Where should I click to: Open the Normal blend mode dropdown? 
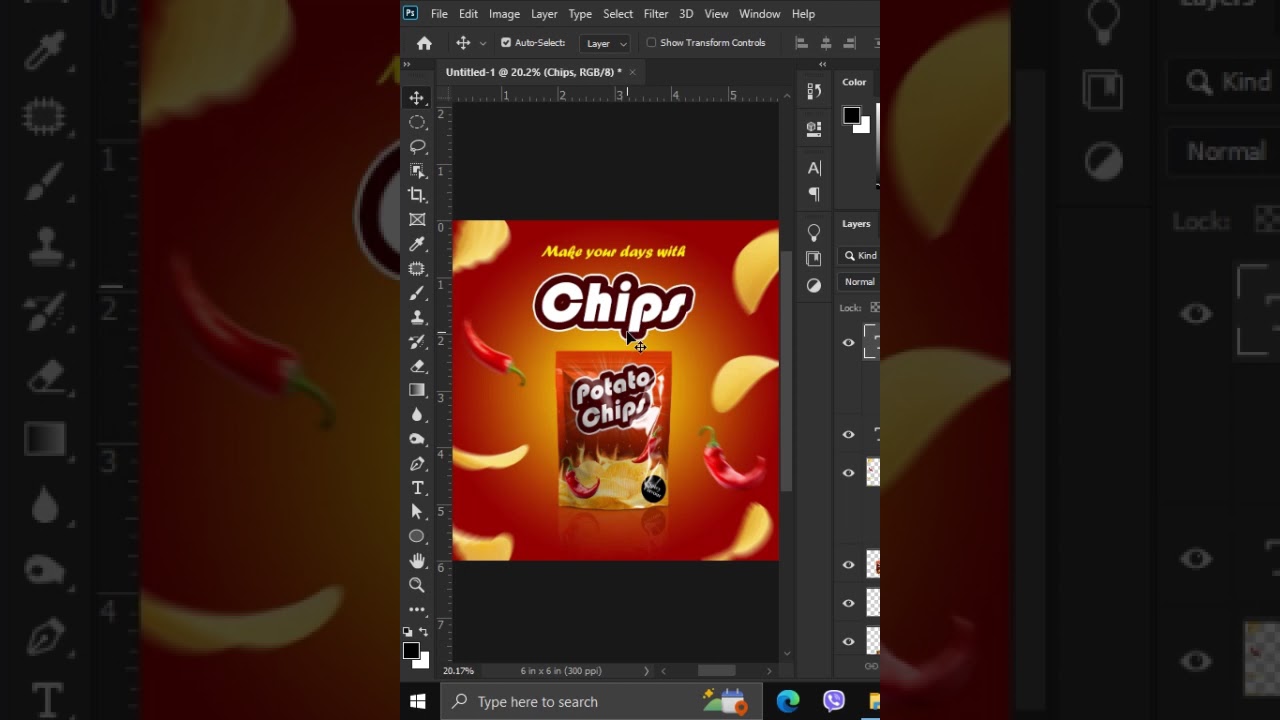coord(859,282)
